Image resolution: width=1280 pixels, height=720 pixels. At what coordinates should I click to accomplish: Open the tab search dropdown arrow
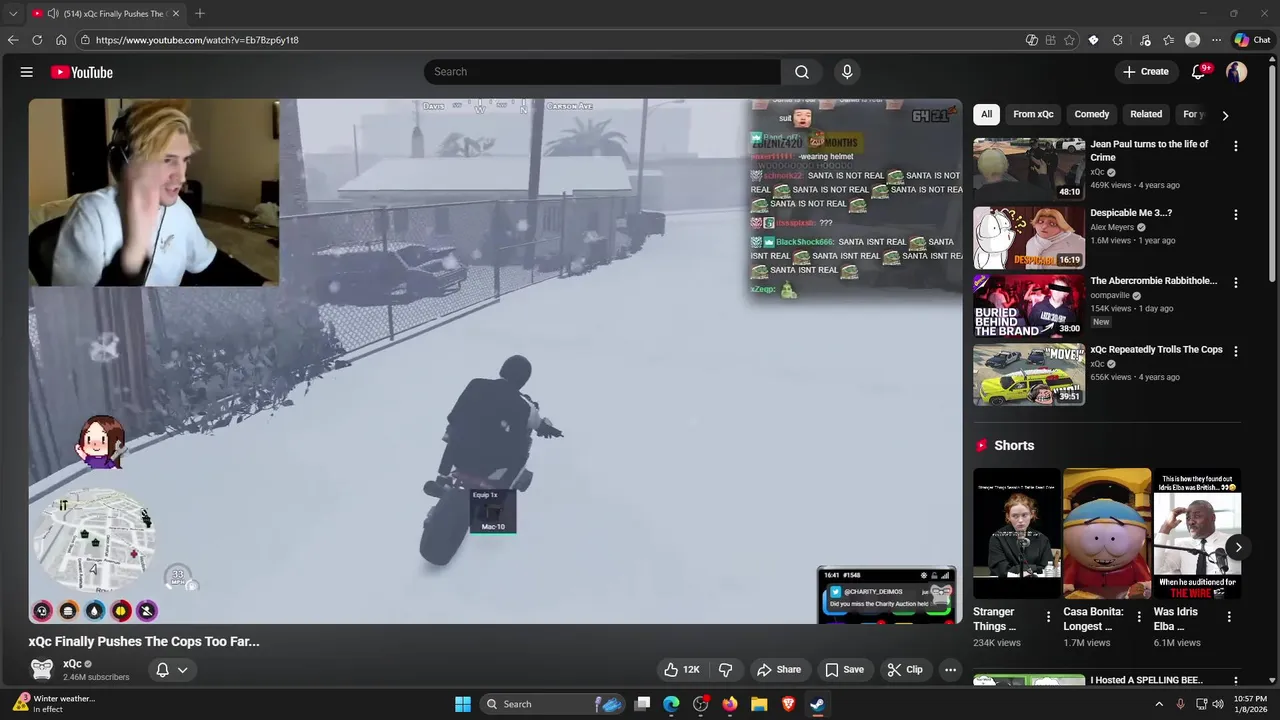13,14
